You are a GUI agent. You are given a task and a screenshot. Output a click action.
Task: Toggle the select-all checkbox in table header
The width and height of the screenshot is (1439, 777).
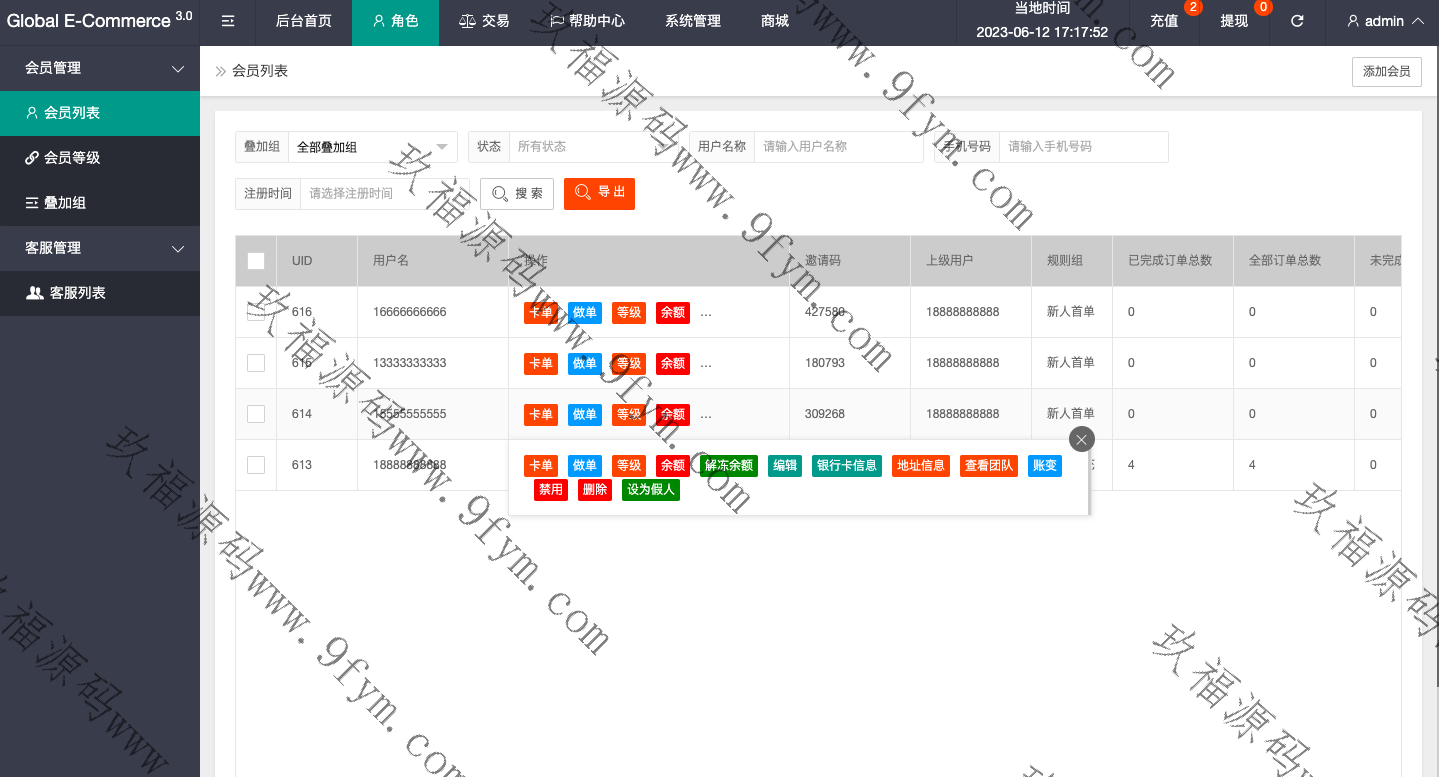tap(256, 261)
